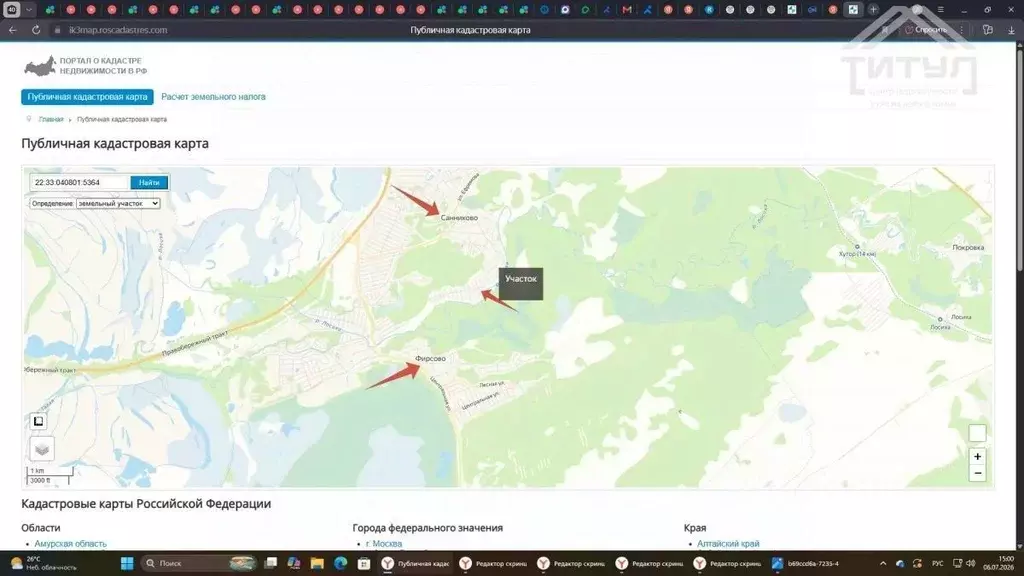Image resolution: width=1024 pixels, height=576 pixels.
Task: Switch to 'Расчет земельного налога' tab
Action: point(214,97)
